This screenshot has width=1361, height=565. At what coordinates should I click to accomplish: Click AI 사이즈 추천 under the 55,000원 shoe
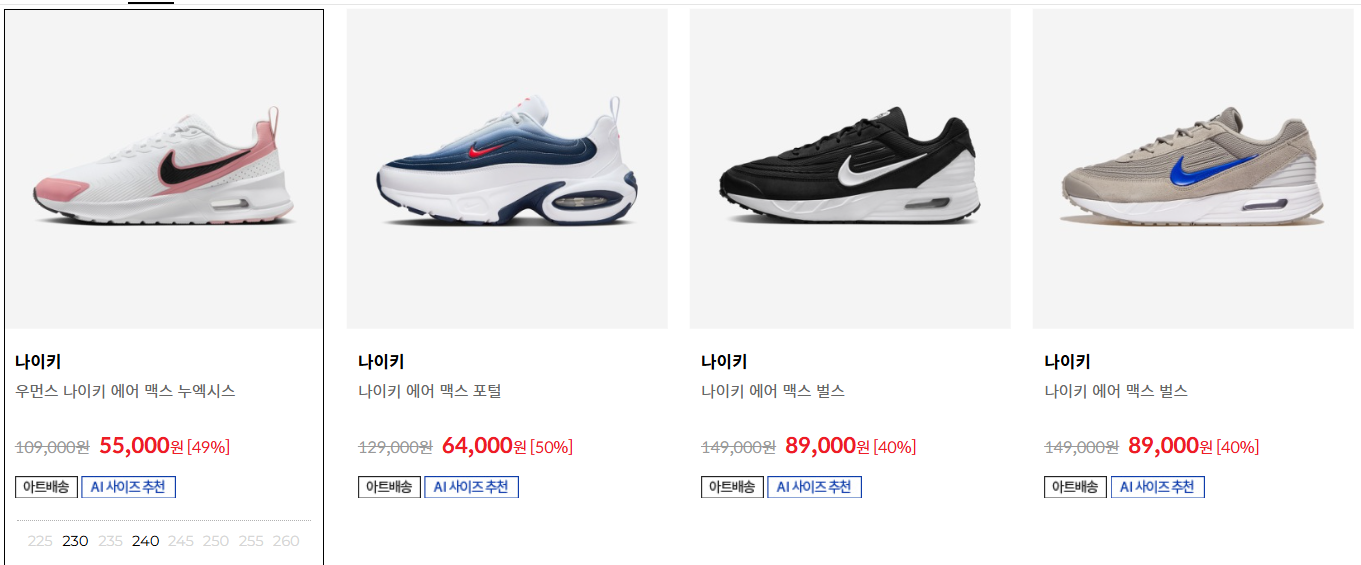[128, 487]
